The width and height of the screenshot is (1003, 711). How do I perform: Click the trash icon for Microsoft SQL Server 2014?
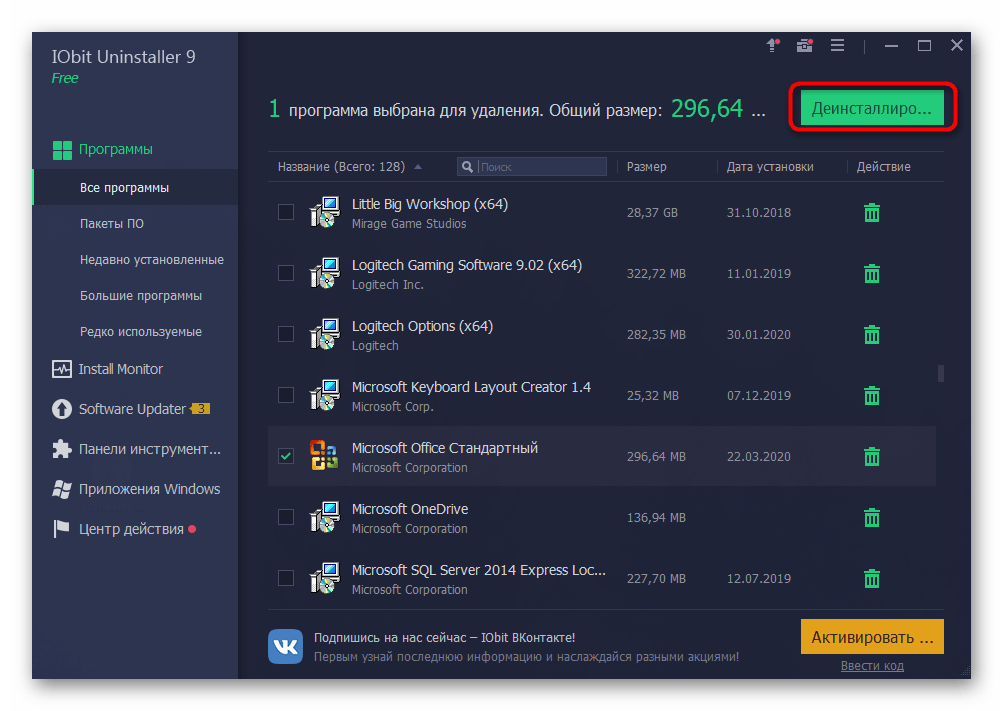tap(872, 578)
